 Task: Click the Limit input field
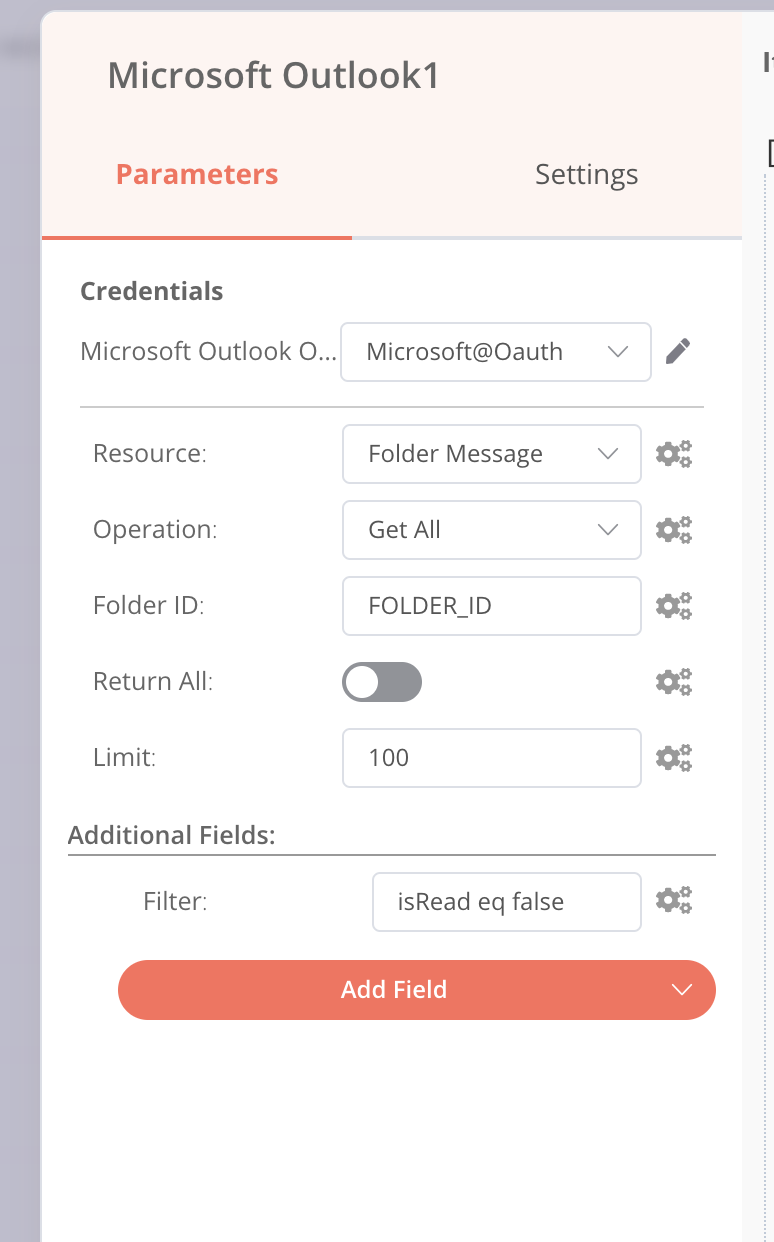click(491, 758)
